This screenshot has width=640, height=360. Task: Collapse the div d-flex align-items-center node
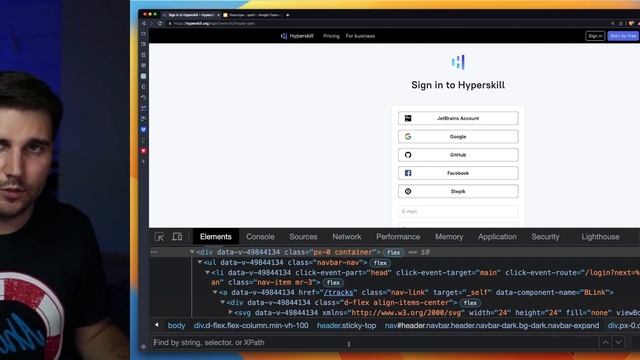click(x=223, y=302)
